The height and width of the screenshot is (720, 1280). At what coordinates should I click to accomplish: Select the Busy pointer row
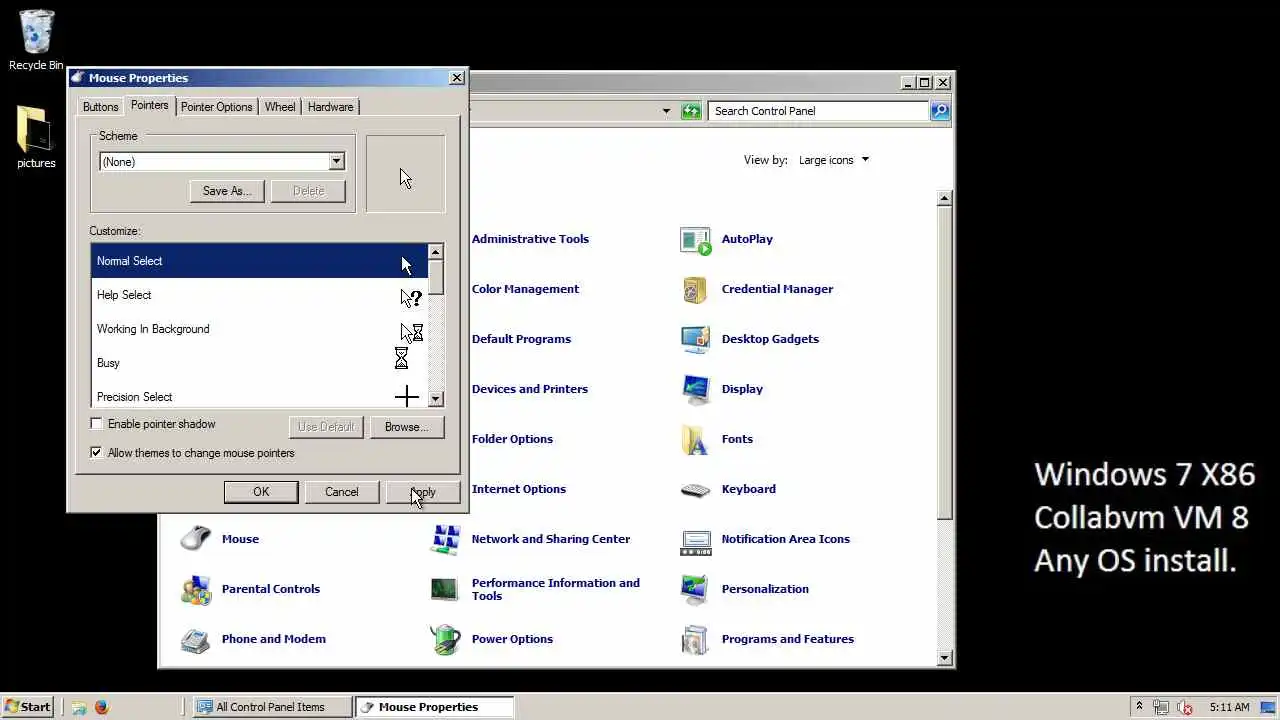point(259,363)
